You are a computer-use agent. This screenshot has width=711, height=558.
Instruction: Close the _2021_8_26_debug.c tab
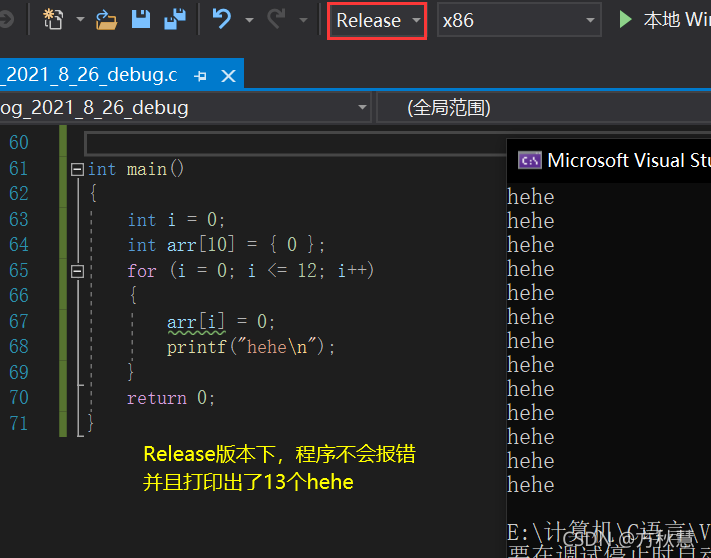coord(228,76)
